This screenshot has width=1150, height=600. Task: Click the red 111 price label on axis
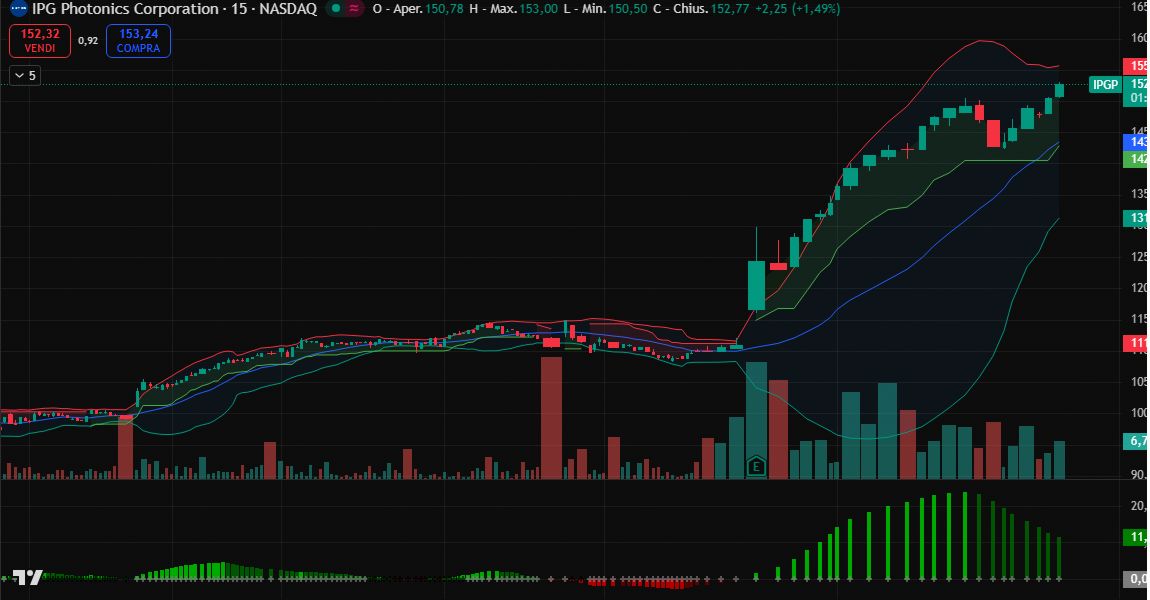[x=1136, y=343]
